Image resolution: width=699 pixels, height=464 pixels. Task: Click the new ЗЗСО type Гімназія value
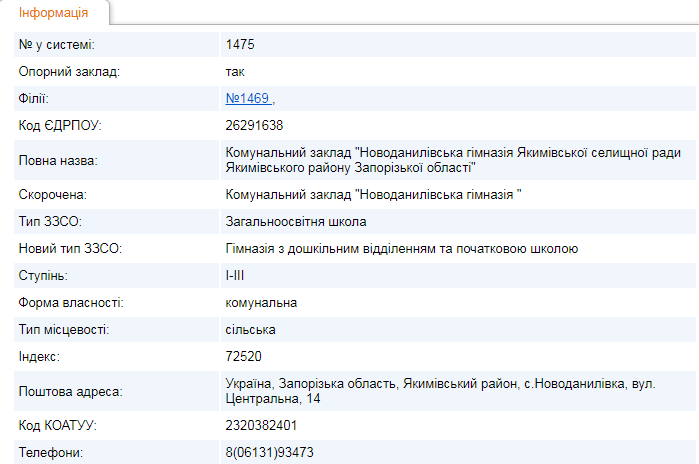click(x=402, y=248)
